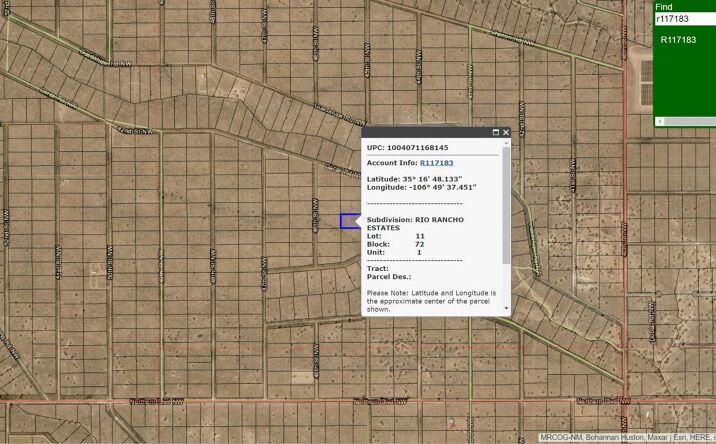Click the popup's pointer tail
This screenshot has height=444, width=716.
358,222
